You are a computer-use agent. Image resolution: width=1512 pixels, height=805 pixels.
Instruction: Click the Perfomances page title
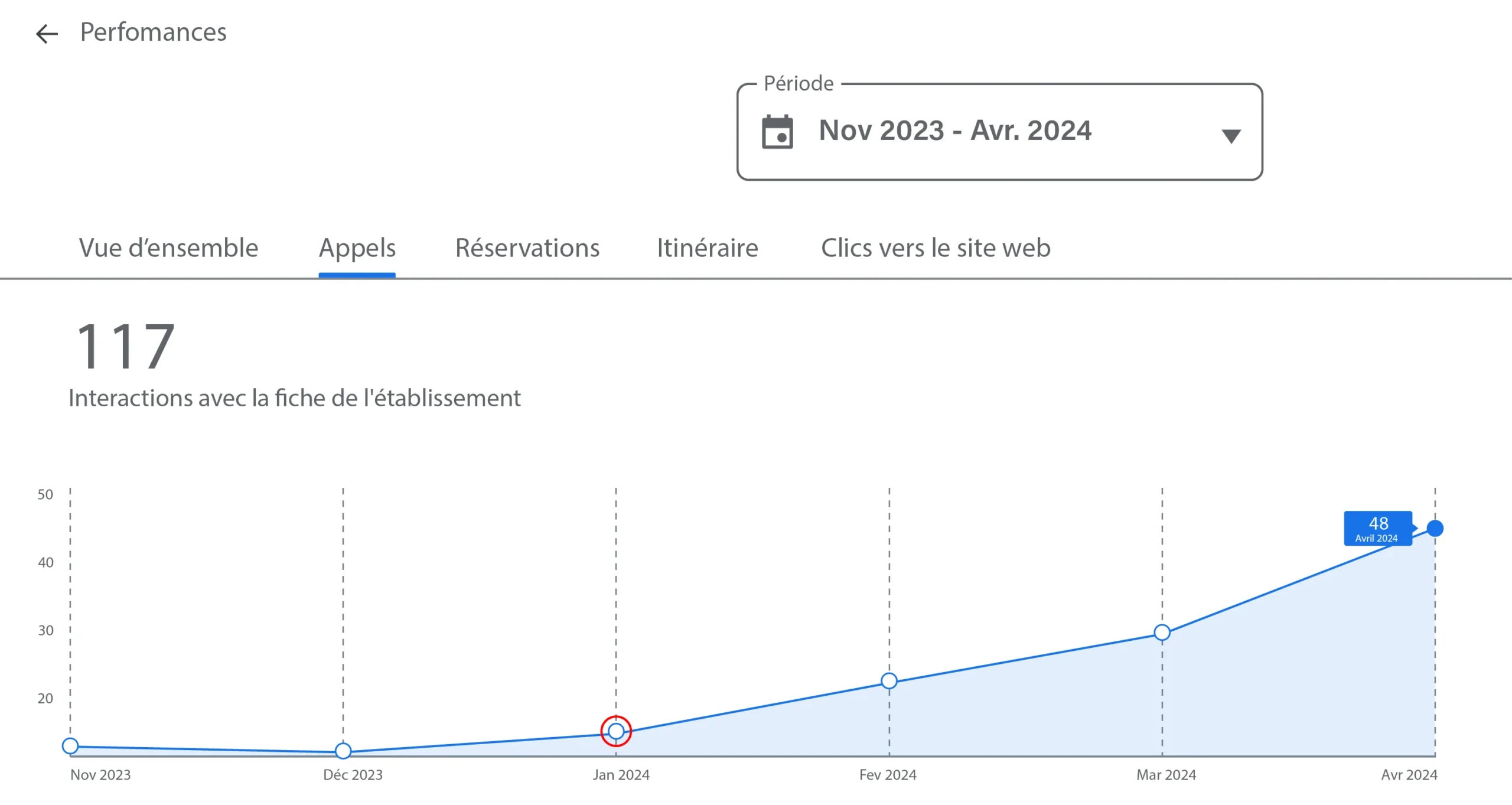point(153,32)
